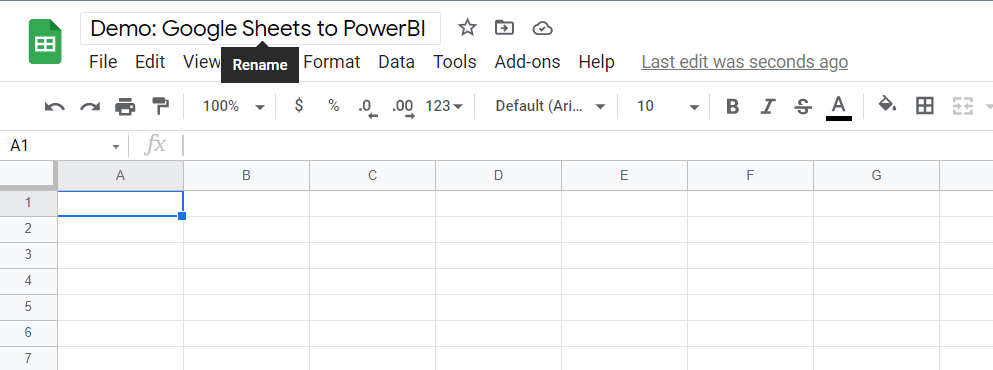Open the 'Last edit was seconds ago' link
This screenshot has height=370, width=993.
(745, 61)
